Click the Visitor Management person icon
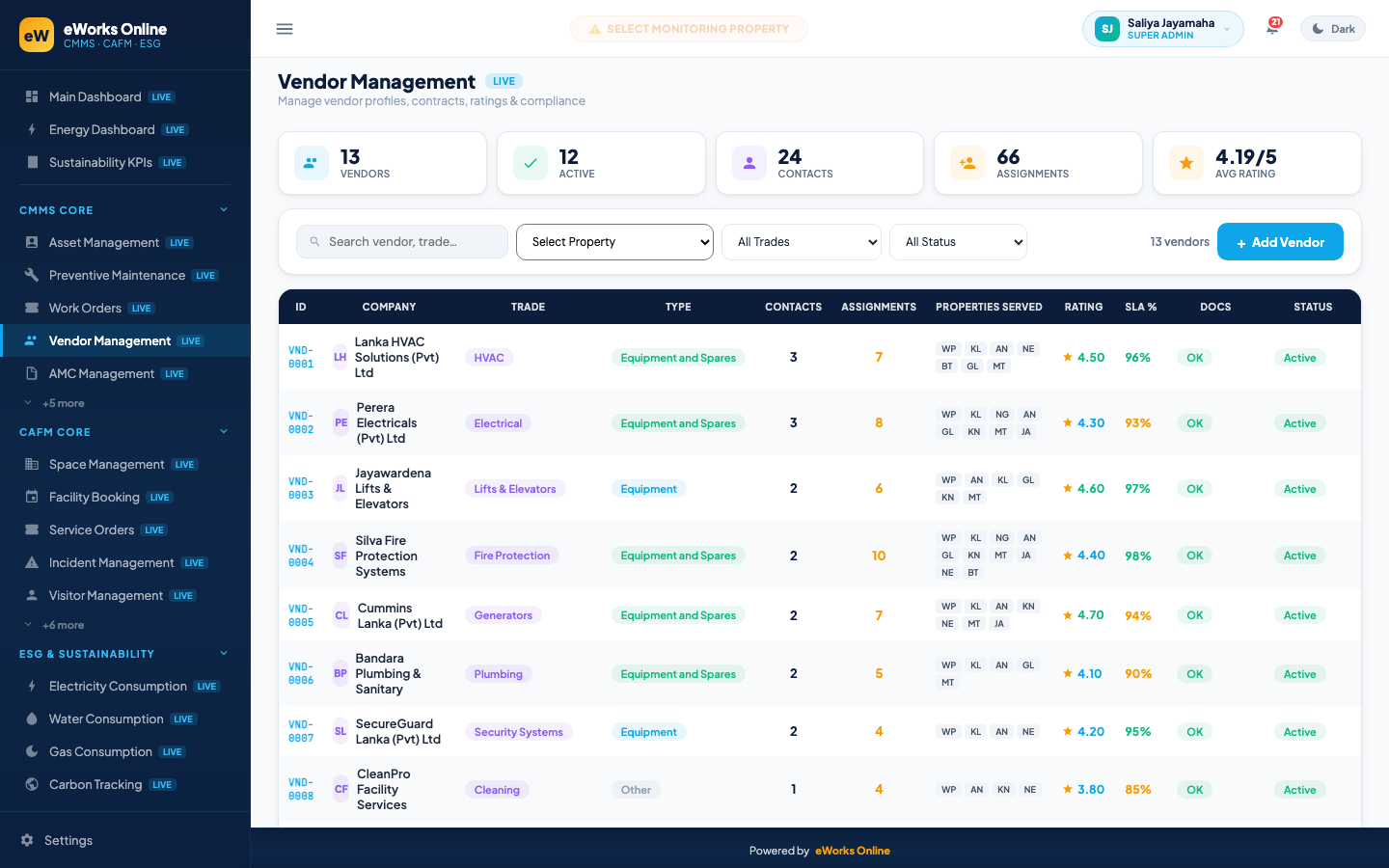 [32, 595]
